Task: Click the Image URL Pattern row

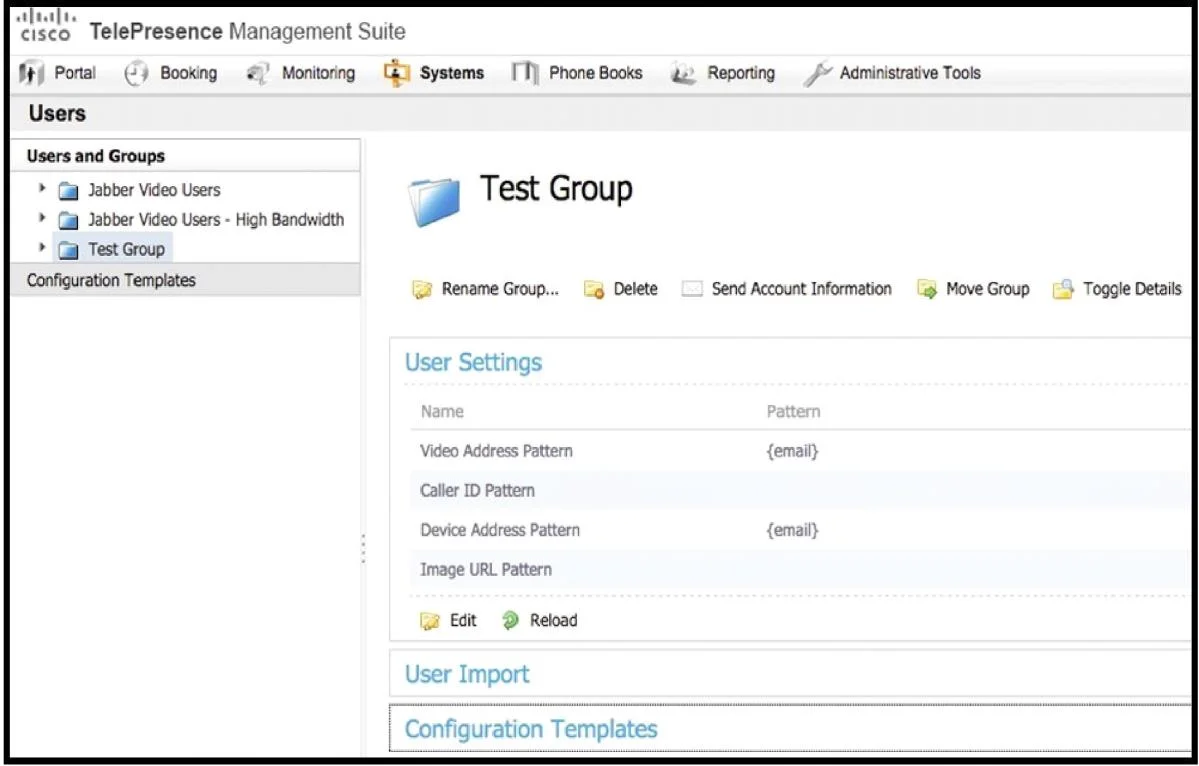Action: pos(799,570)
